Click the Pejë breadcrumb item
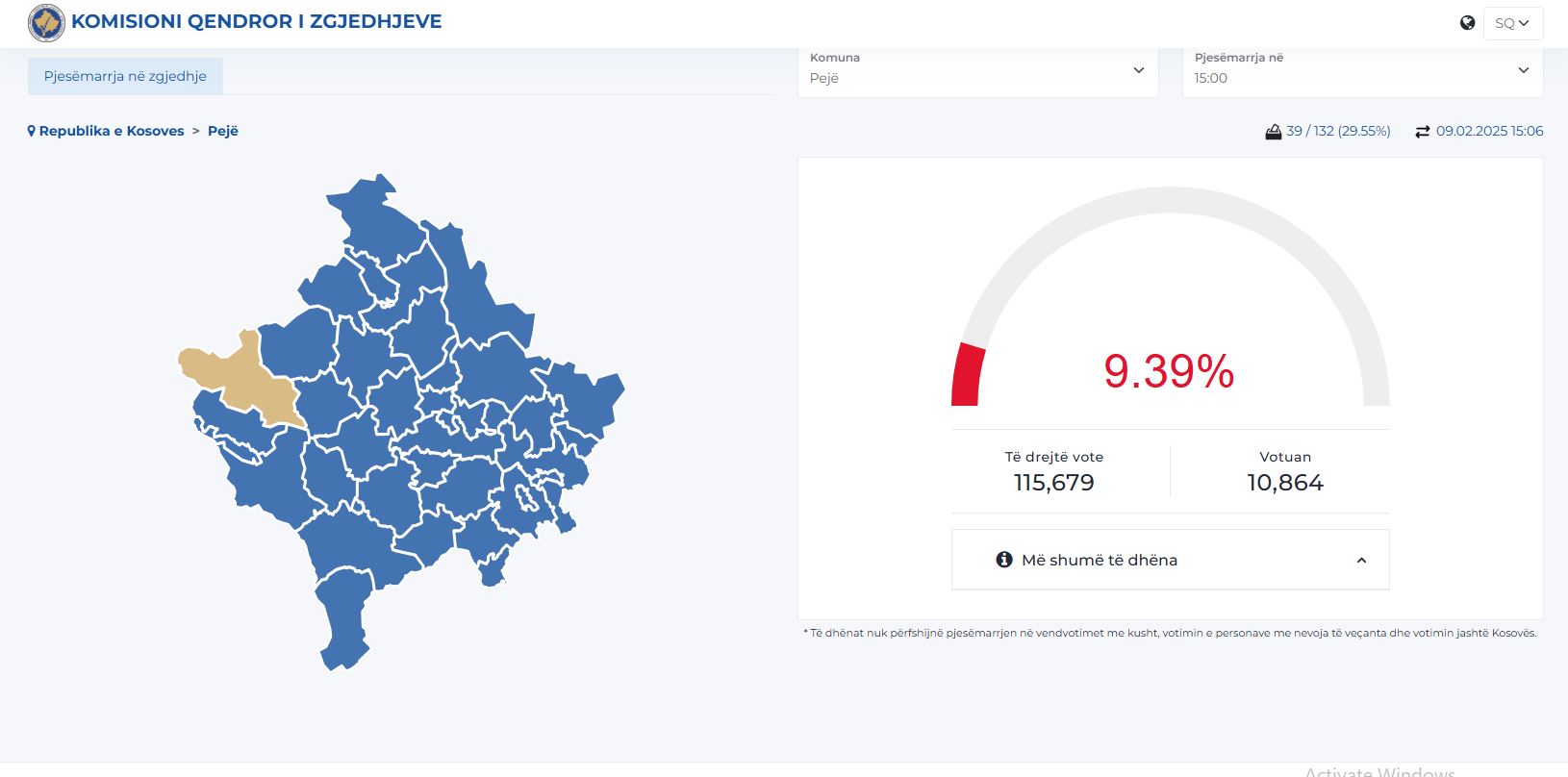1568x777 pixels. click(x=223, y=131)
